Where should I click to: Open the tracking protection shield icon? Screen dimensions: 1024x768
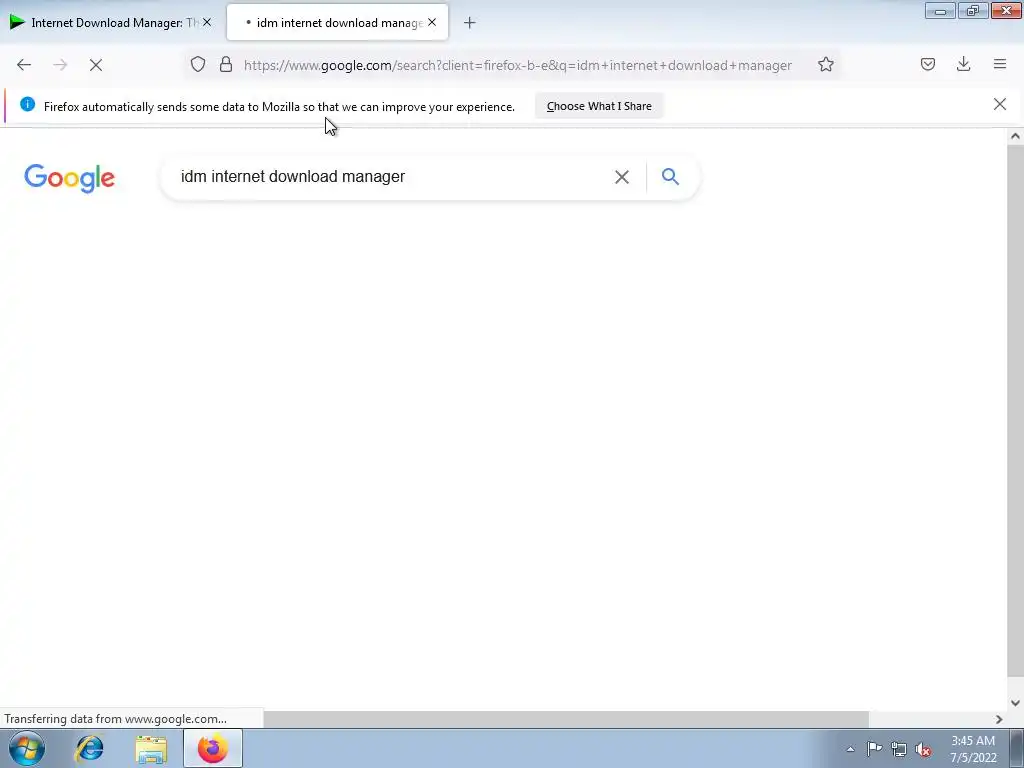[x=198, y=64]
